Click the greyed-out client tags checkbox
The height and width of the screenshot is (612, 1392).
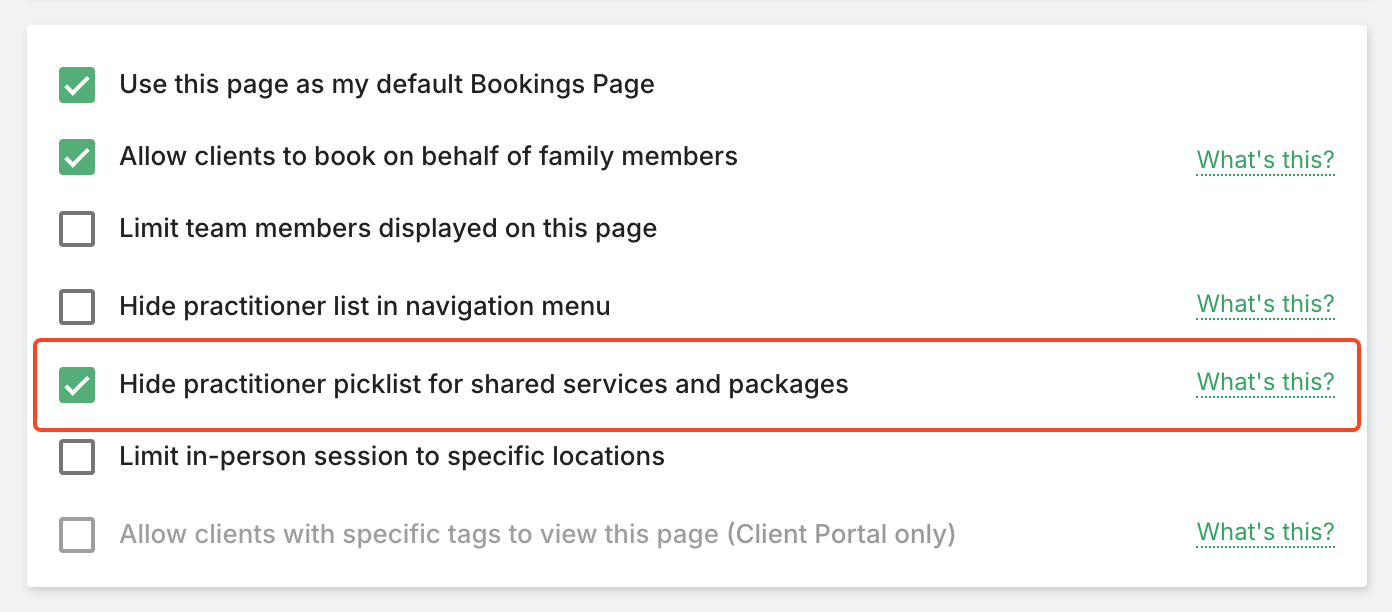pos(77,535)
